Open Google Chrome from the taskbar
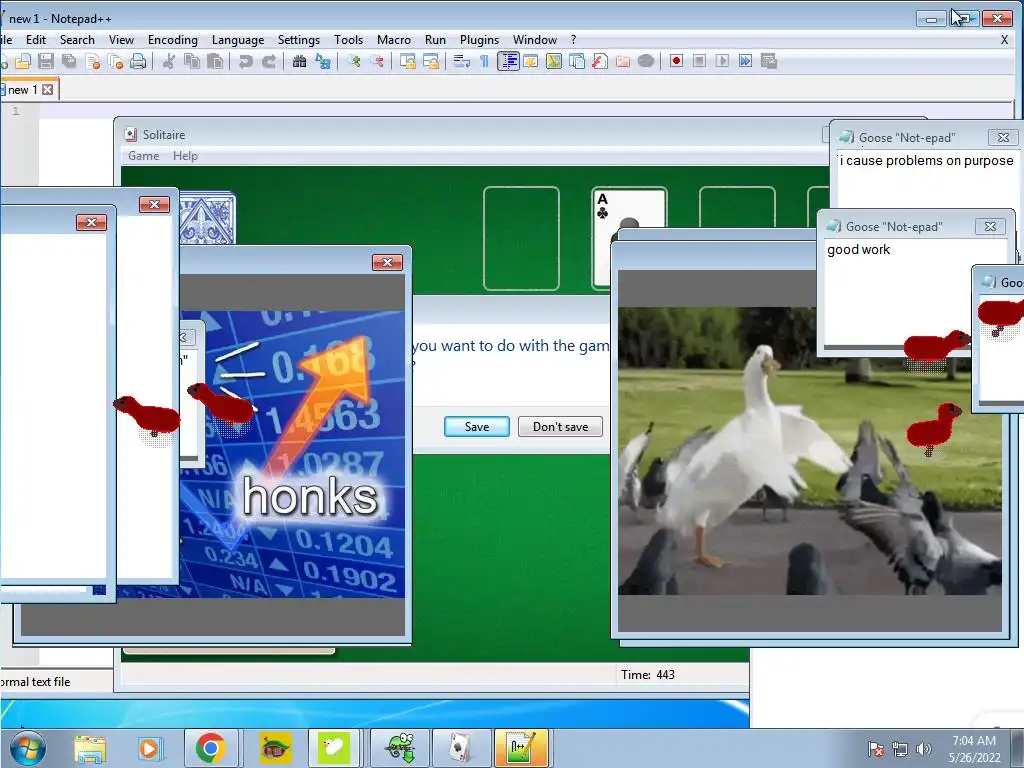Screen dimensions: 1024x768 coord(210,748)
